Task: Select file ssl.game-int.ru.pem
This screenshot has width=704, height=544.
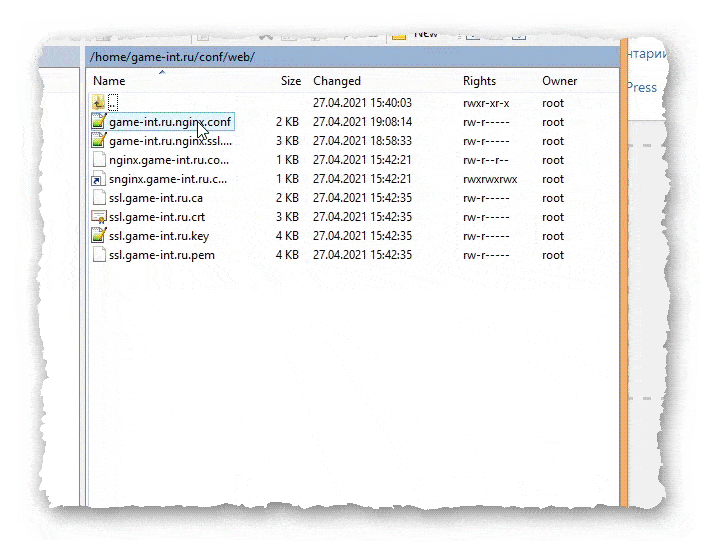Action: coord(162,255)
